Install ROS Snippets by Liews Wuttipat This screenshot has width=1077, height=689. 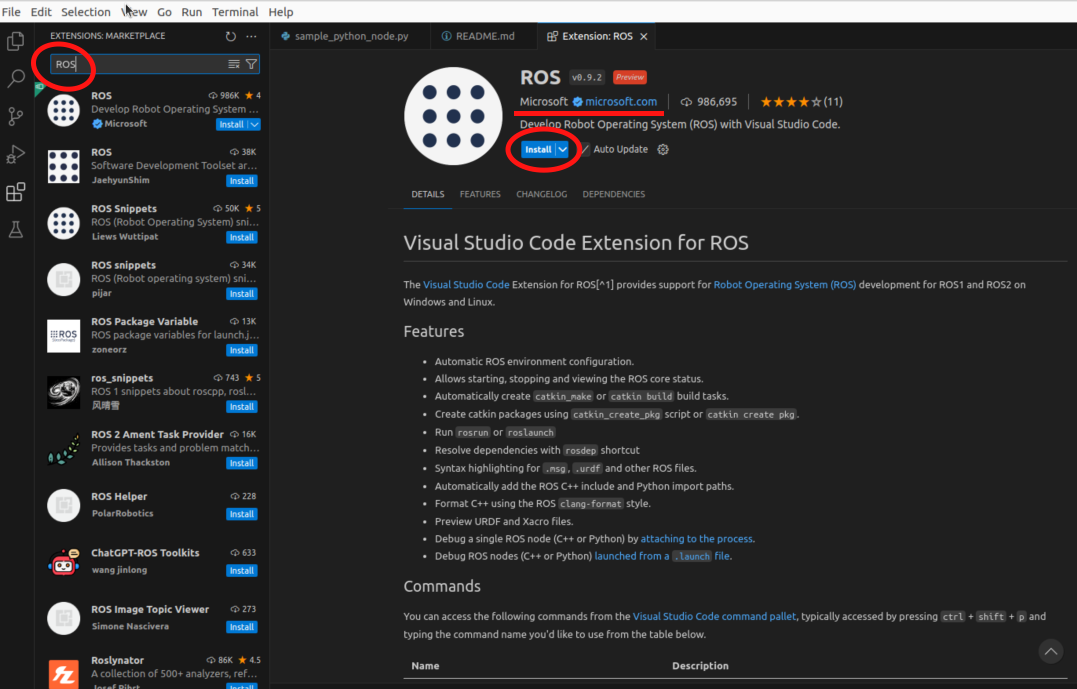[242, 237]
